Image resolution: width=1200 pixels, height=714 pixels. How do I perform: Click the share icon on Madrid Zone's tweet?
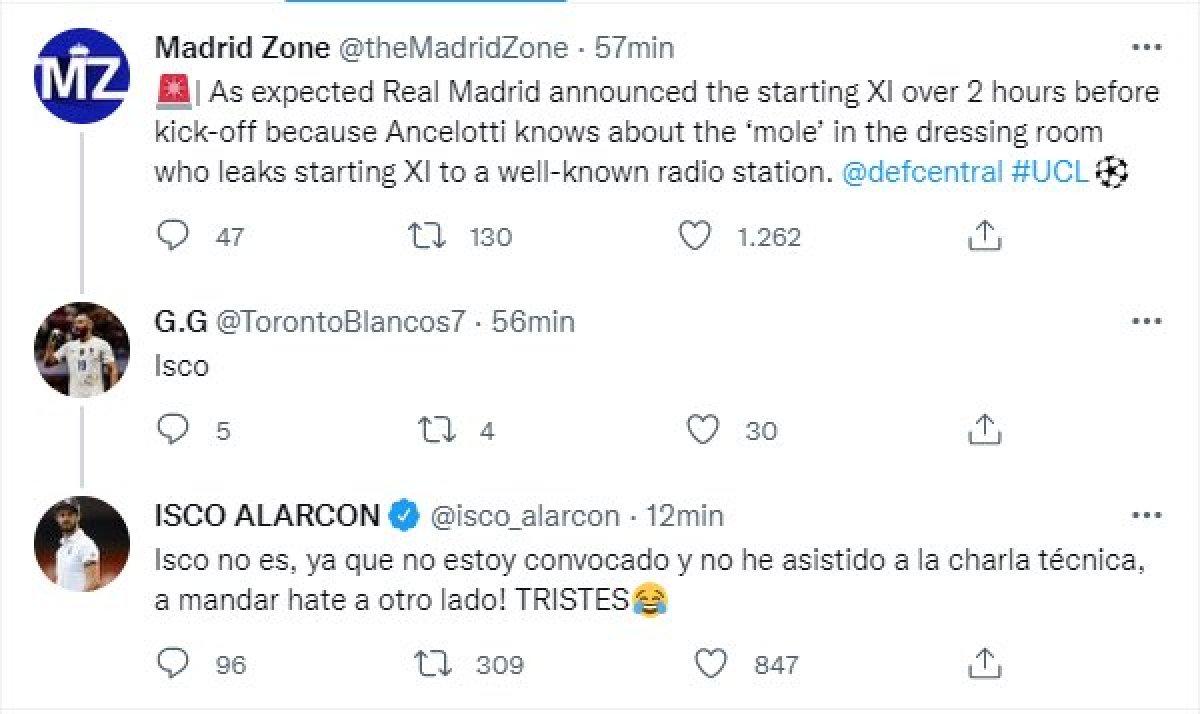click(985, 233)
